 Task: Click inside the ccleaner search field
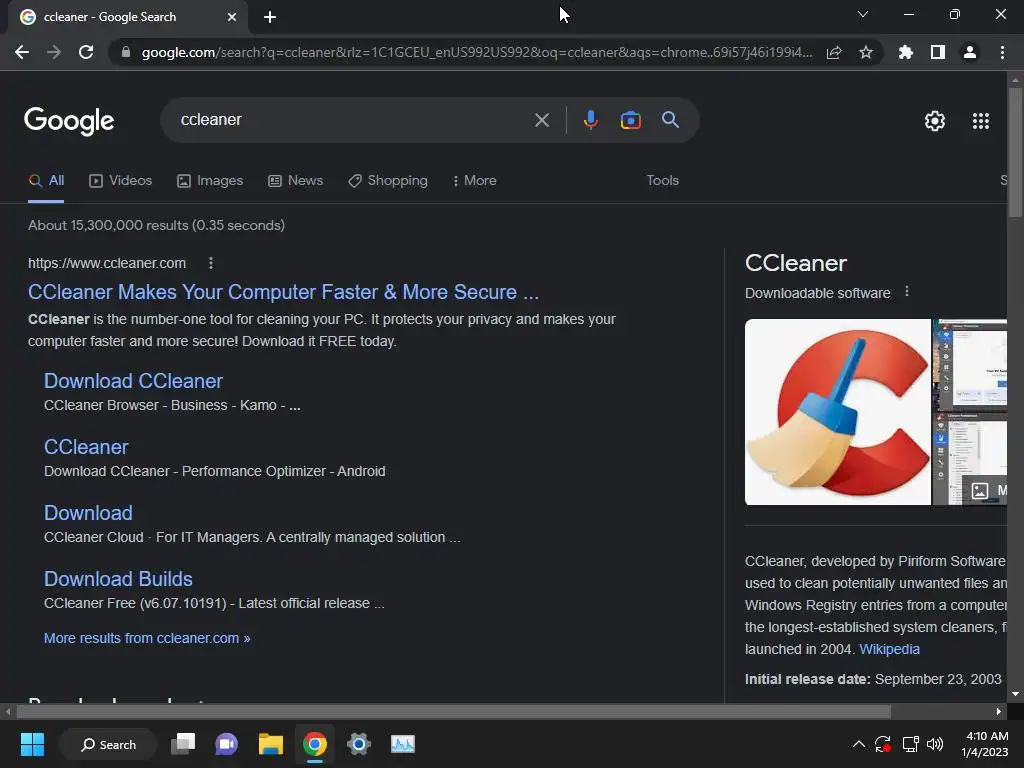coord(353,120)
